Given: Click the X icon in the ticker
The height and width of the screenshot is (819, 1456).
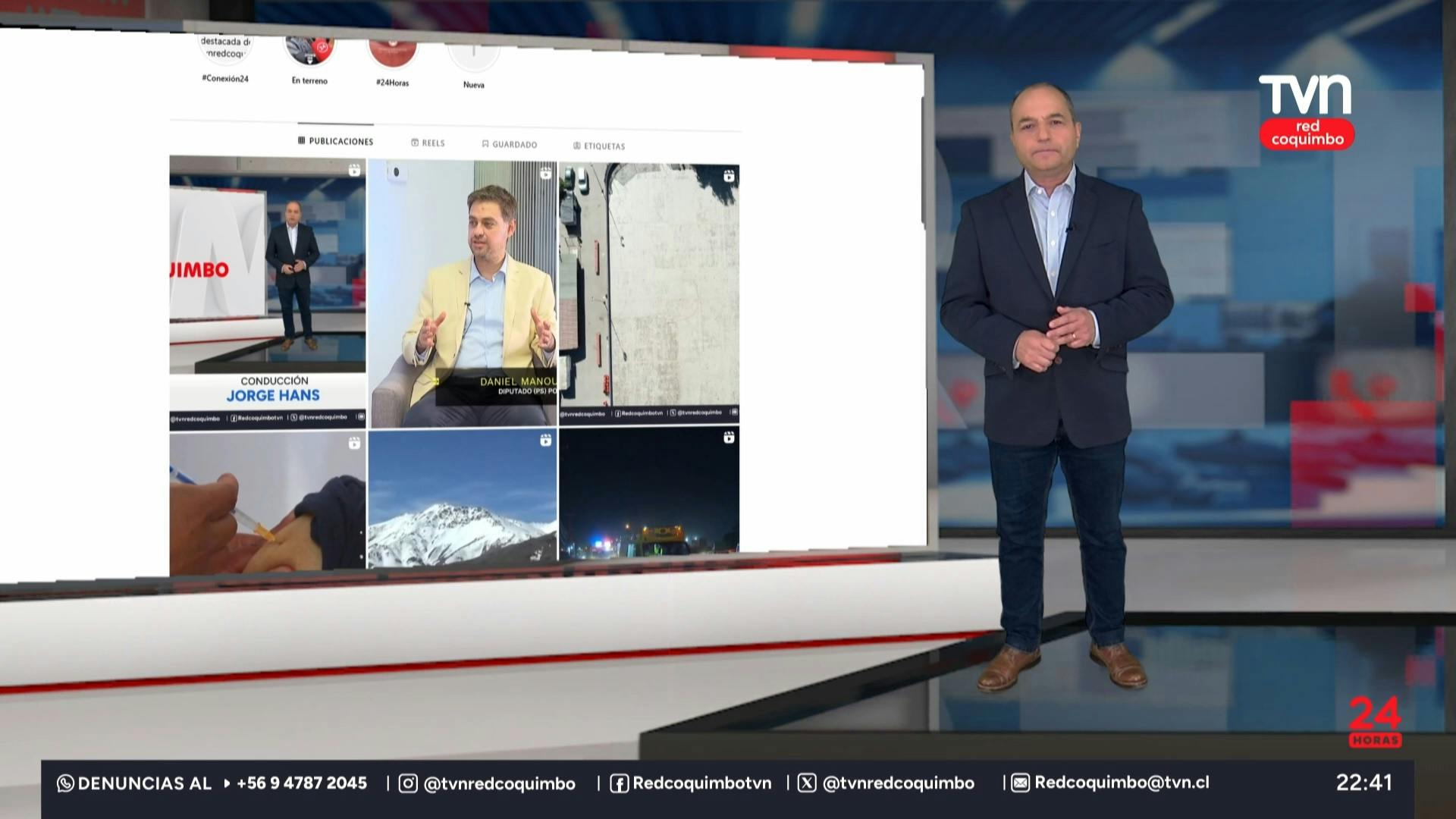Looking at the screenshot, I should [807, 783].
